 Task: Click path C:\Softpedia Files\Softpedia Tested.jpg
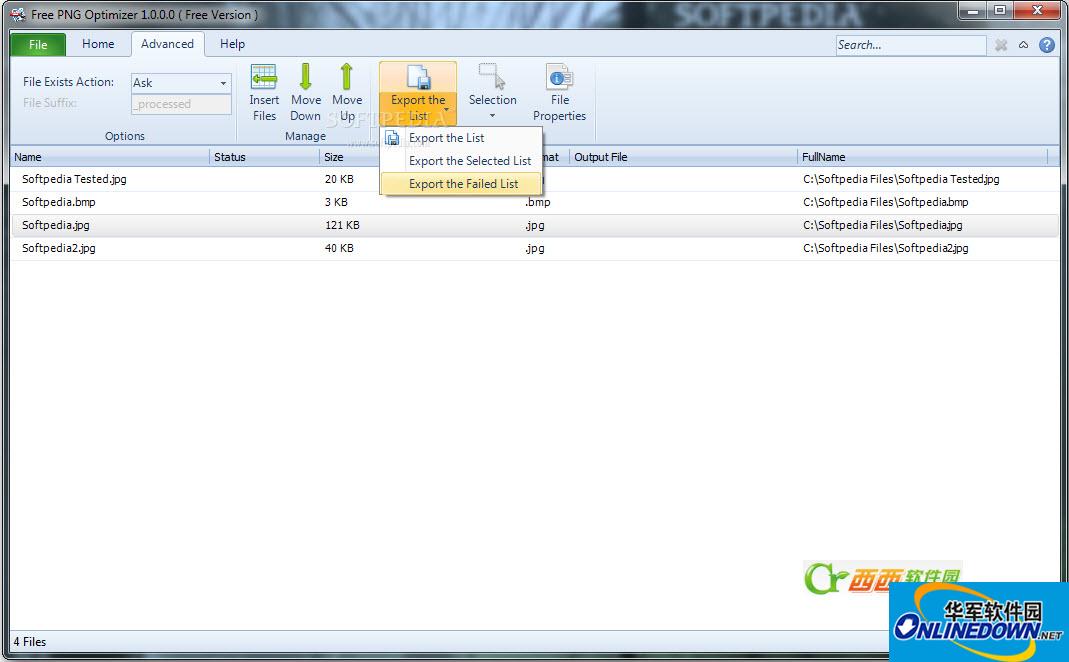point(901,179)
